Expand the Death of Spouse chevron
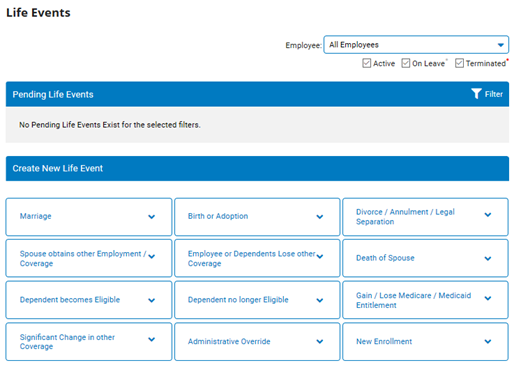Viewport: 514px width, 372px height. pos(488,259)
